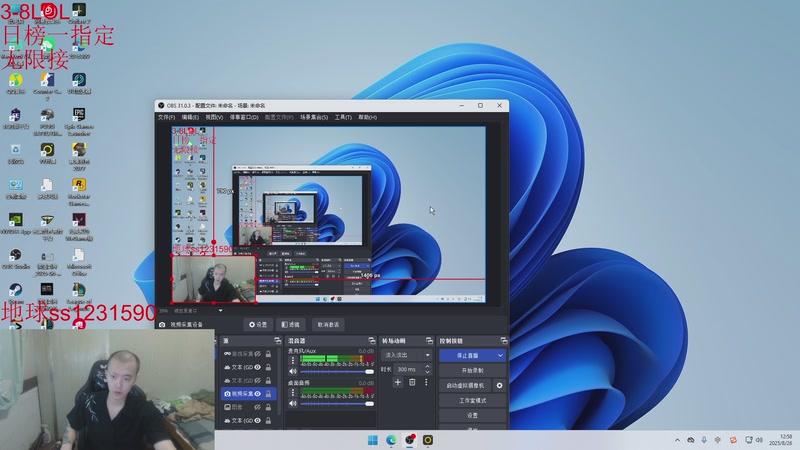The height and width of the screenshot is (450, 800).
Task: Open 滤镜 filters for the selected source
Action: [290, 324]
